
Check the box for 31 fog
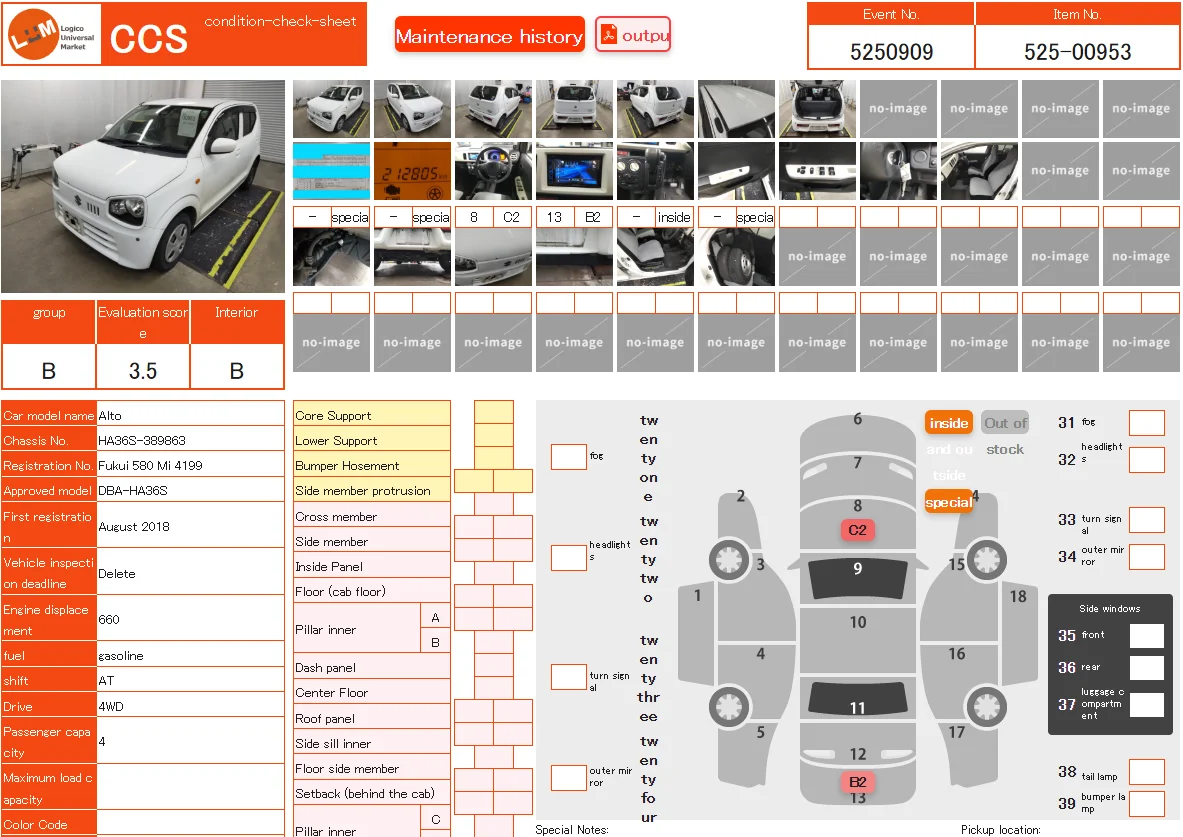[x=1146, y=423]
